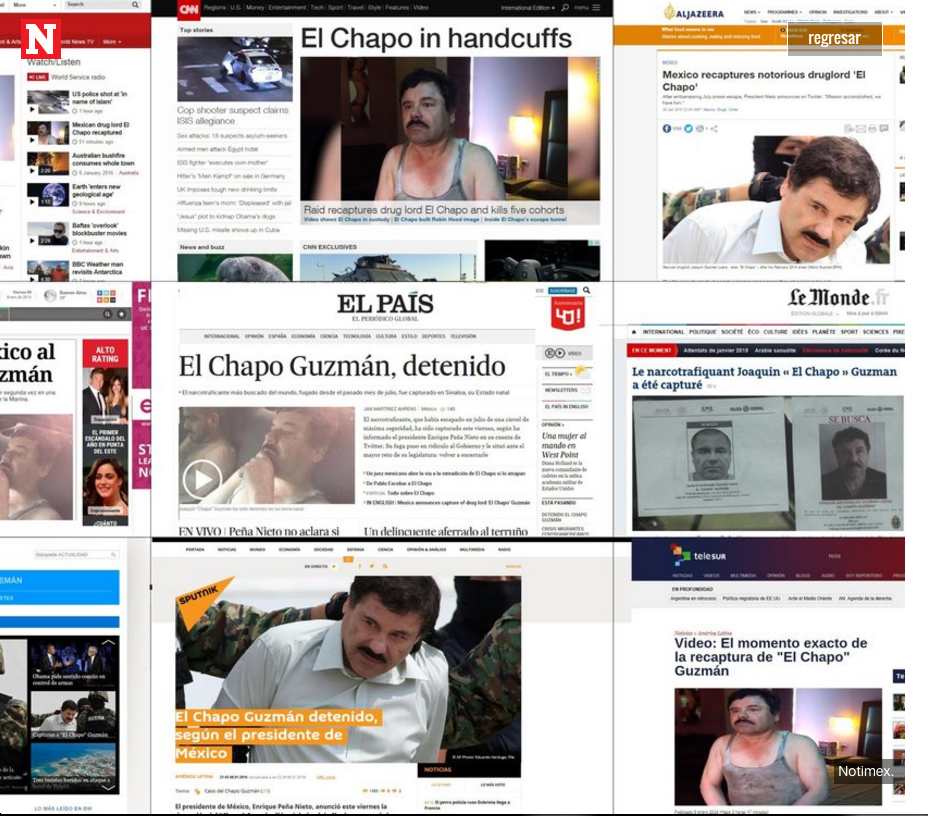Image resolution: width=928 pixels, height=816 pixels.
Task: Open El Chapo in handcuffs headline
Action: coord(436,38)
